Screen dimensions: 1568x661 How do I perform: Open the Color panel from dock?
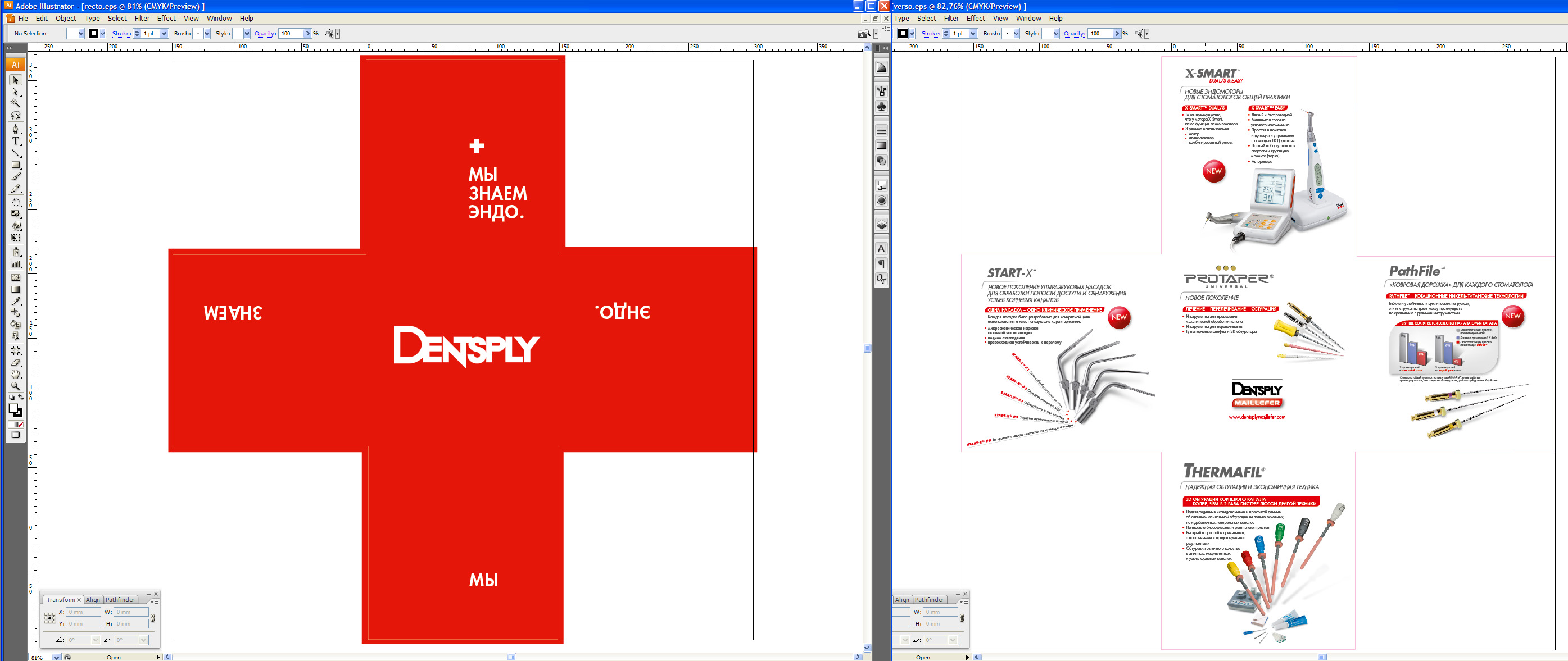click(881, 67)
